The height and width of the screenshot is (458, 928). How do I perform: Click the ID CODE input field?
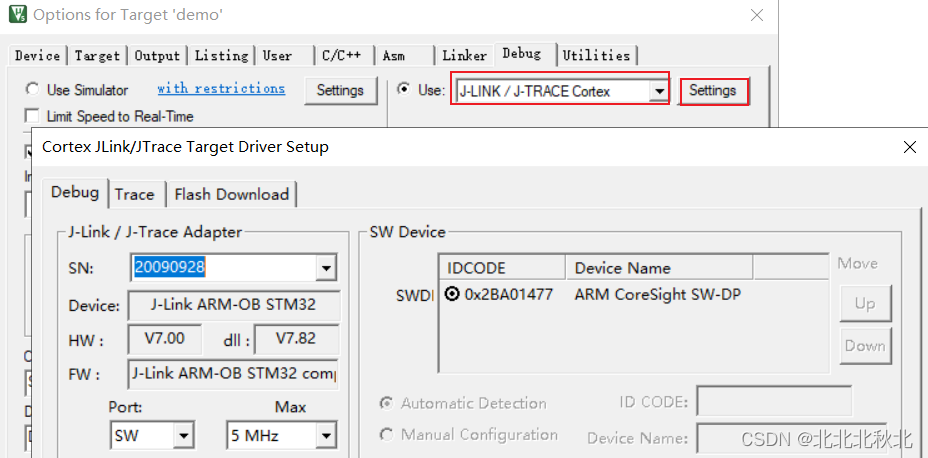point(774,402)
